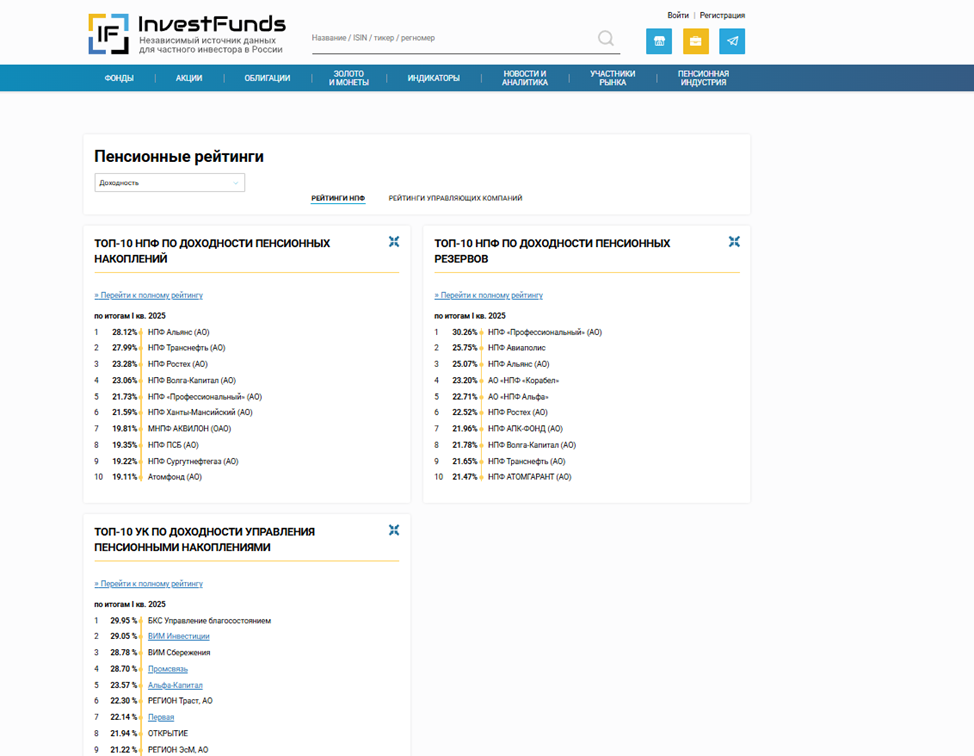Click the Пенсионные рейтинги heading
Viewport: 974px width, 756px height.
pyautogui.click(x=179, y=157)
